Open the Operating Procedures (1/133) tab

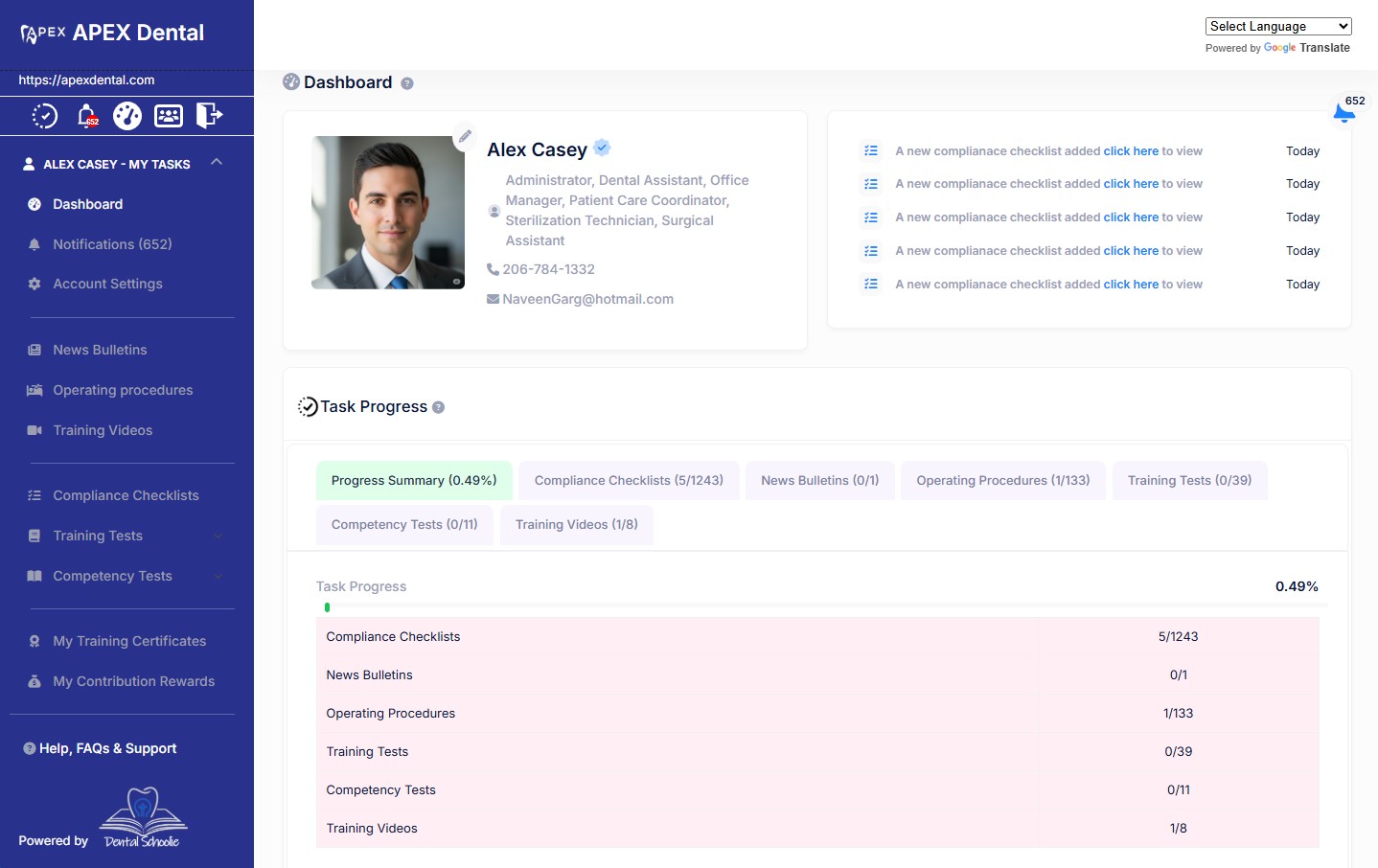click(1003, 481)
